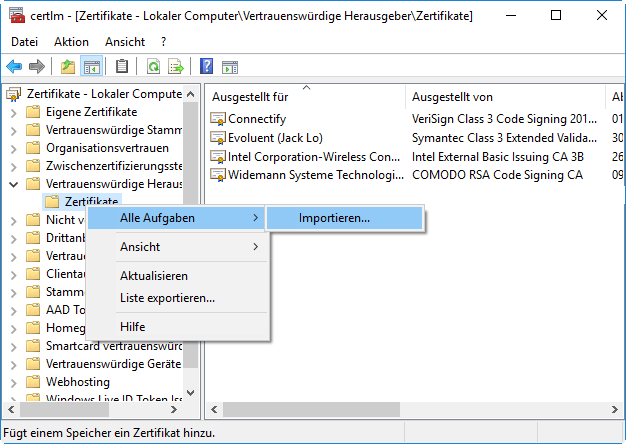Image resolution: width=626 pixels, height=444 pixels.
Task: Open the Aktion menu
Action: tap(72, 42)
